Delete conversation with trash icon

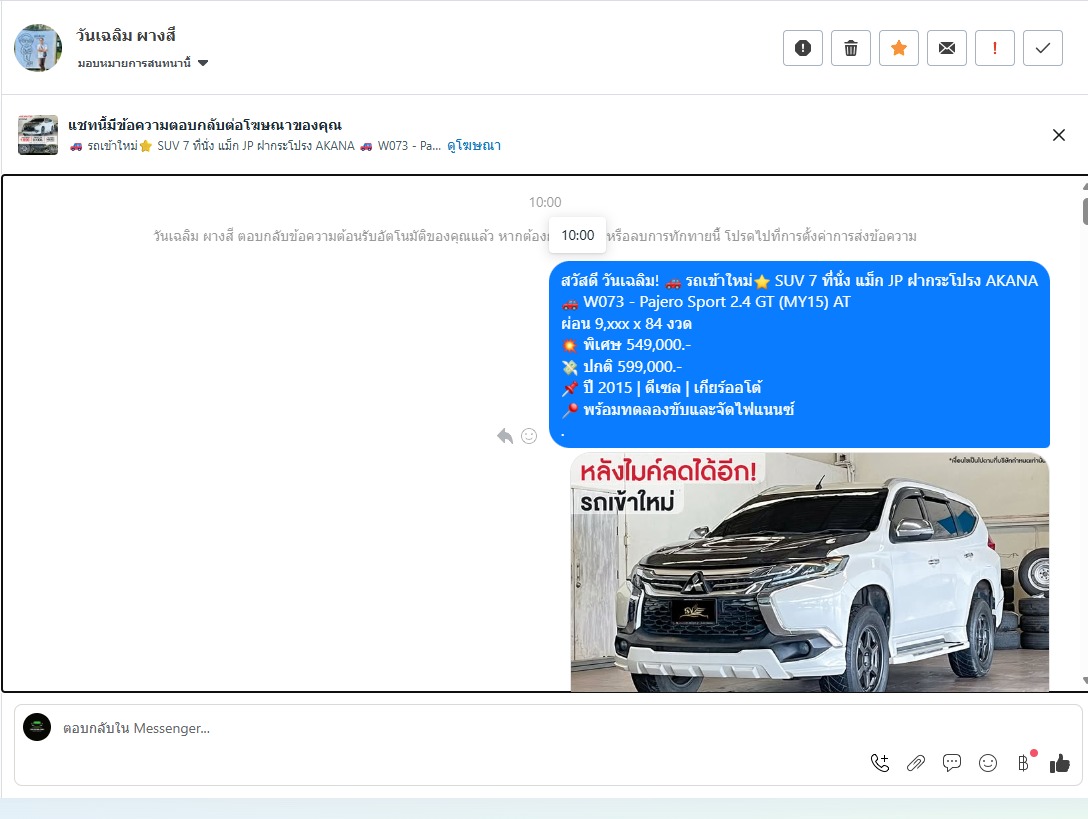tap(851, 48)
